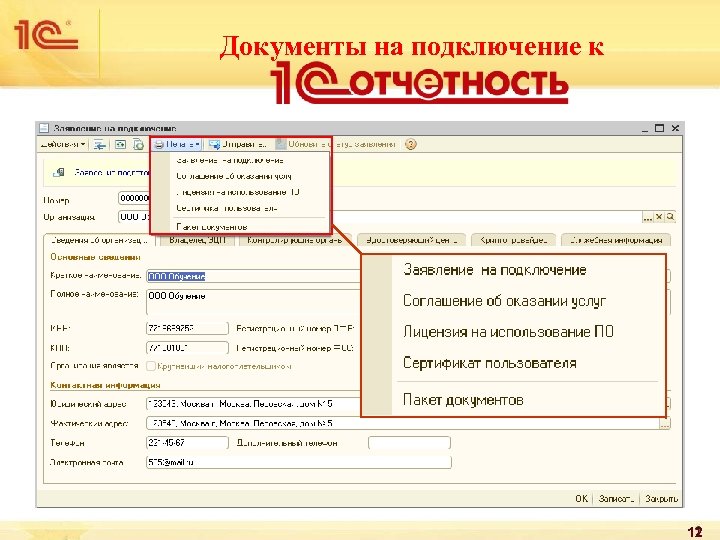This screenshot has height=540, width=720.
Task: Select Пакет документов in Печать menu
Action: [212, 227]
